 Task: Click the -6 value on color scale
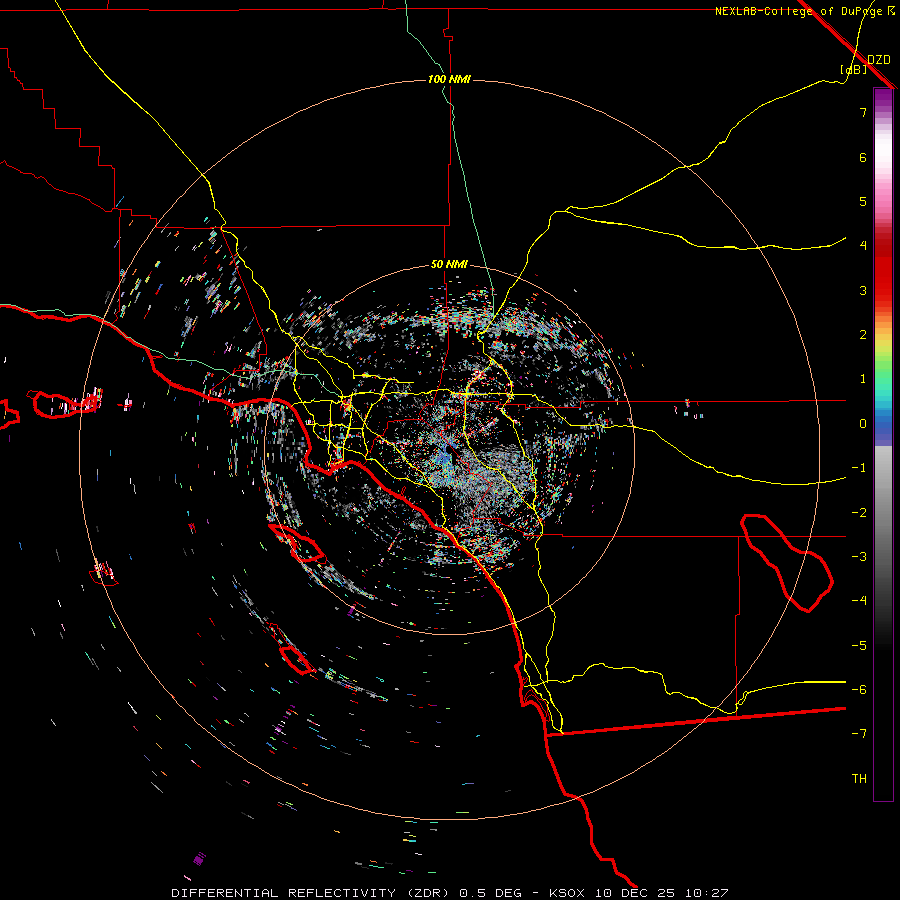click(859, 690)
